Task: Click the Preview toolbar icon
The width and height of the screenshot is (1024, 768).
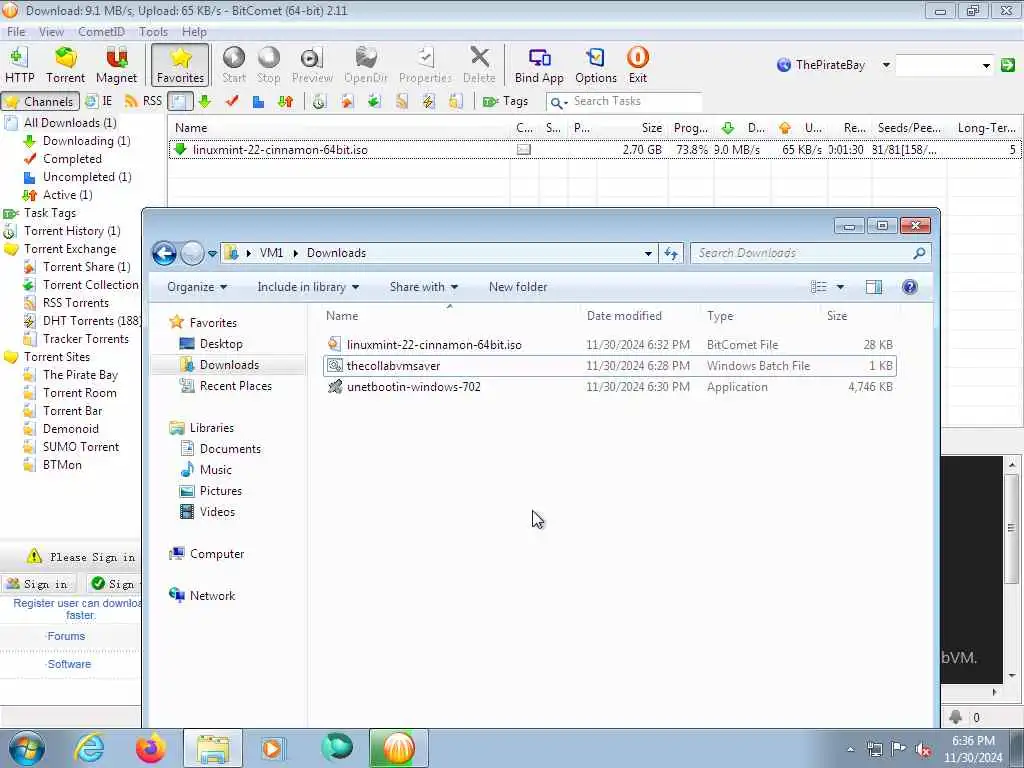Action: (312, 65)
